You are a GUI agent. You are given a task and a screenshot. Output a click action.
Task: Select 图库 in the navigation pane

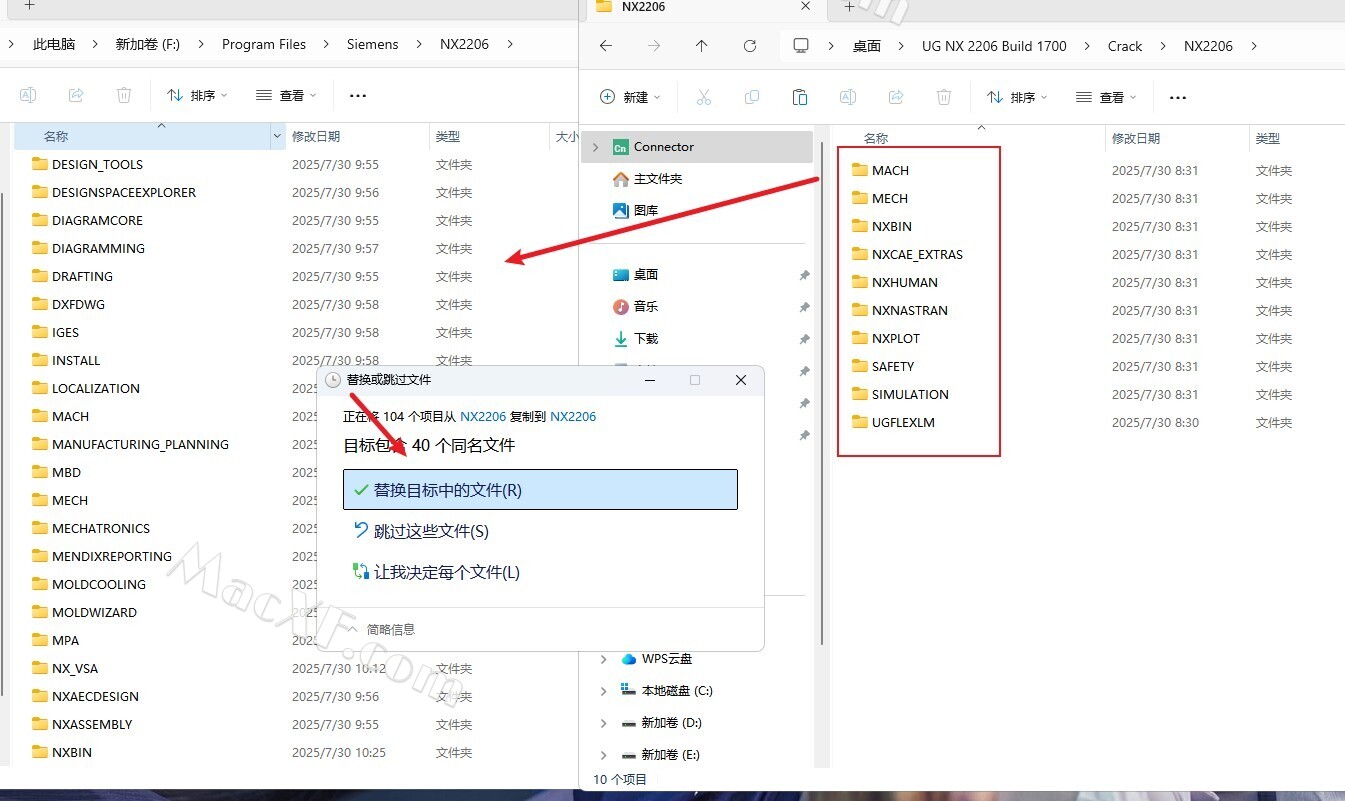635,211
